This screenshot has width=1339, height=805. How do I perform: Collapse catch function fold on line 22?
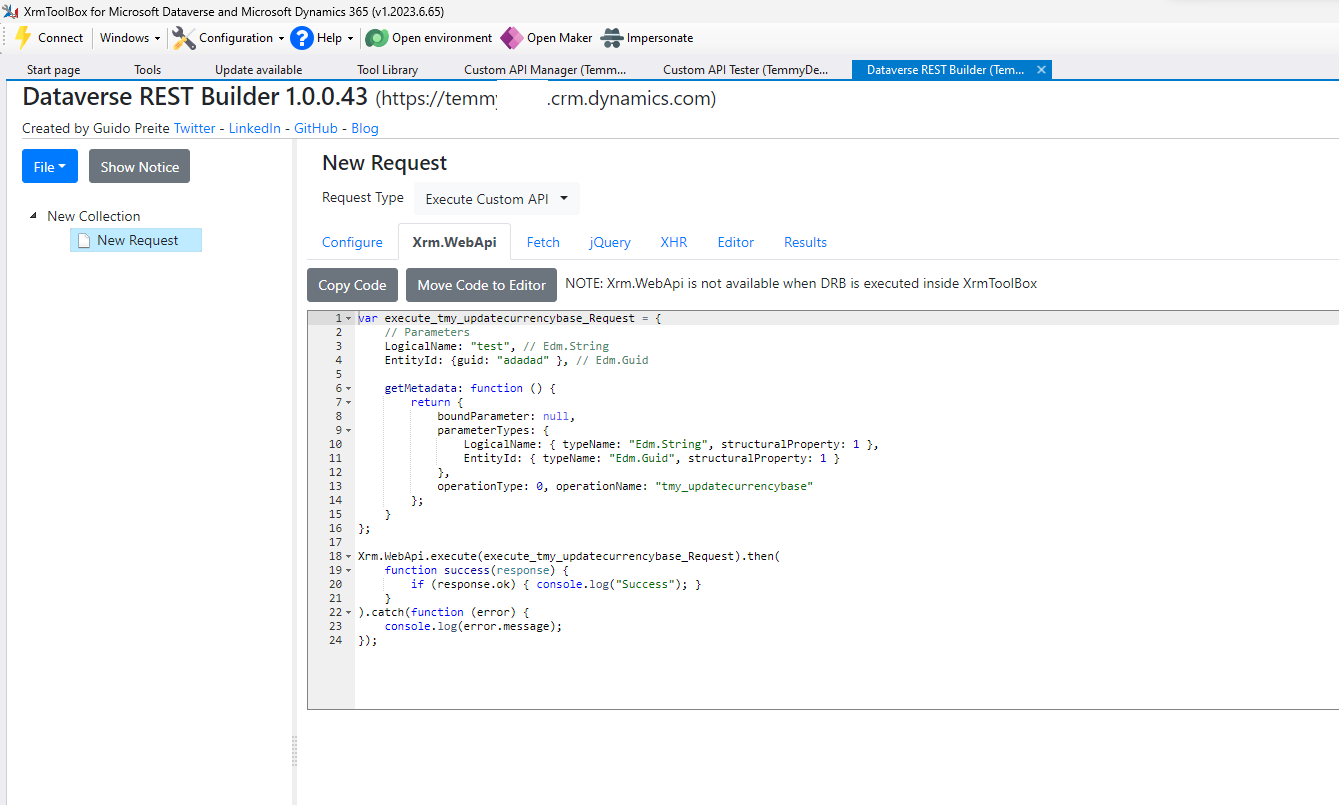point(348,612)
